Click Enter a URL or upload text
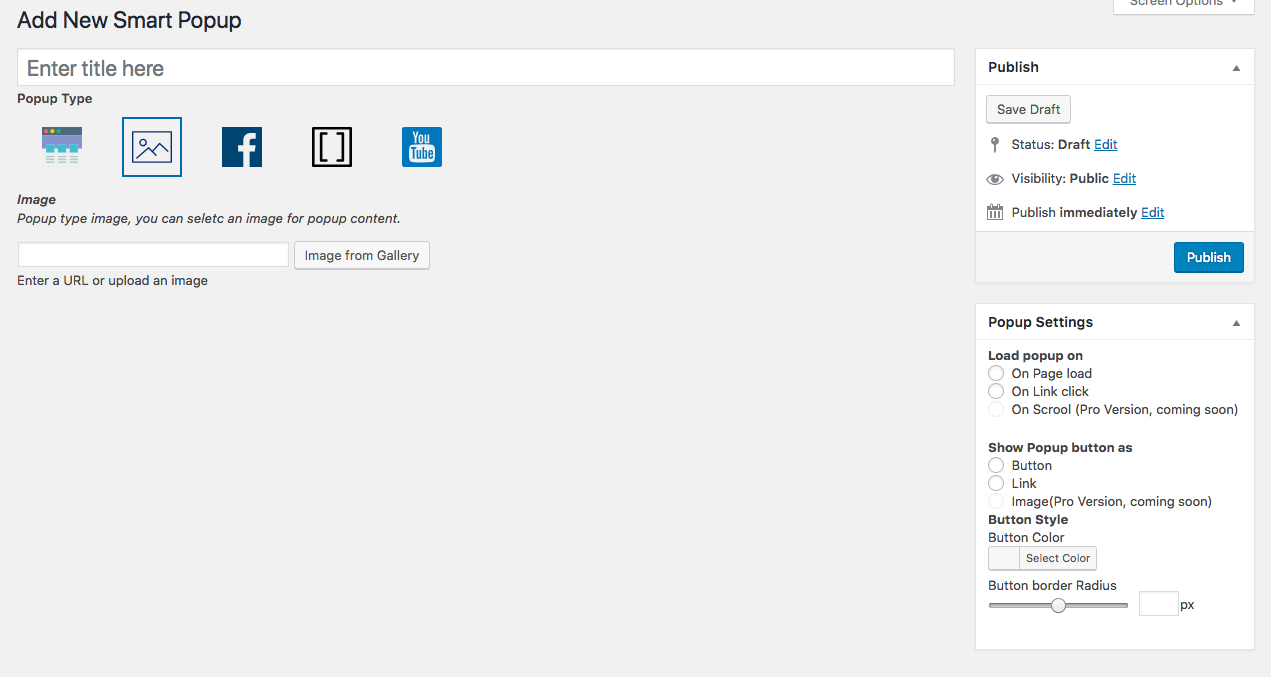This screenshot has width=1271, height=677. pyautogui.click(x=112, y=281)
